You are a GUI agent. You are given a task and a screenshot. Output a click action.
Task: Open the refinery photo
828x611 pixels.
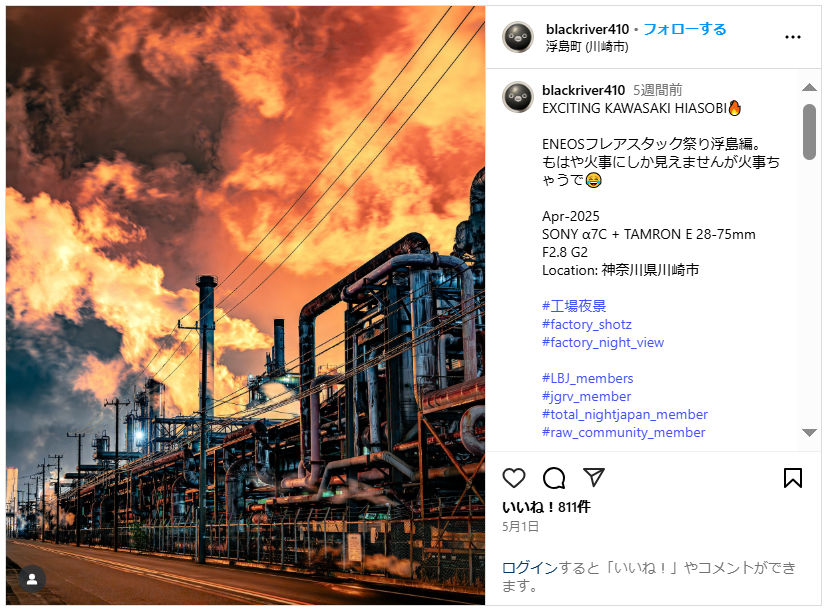[246, 305]
